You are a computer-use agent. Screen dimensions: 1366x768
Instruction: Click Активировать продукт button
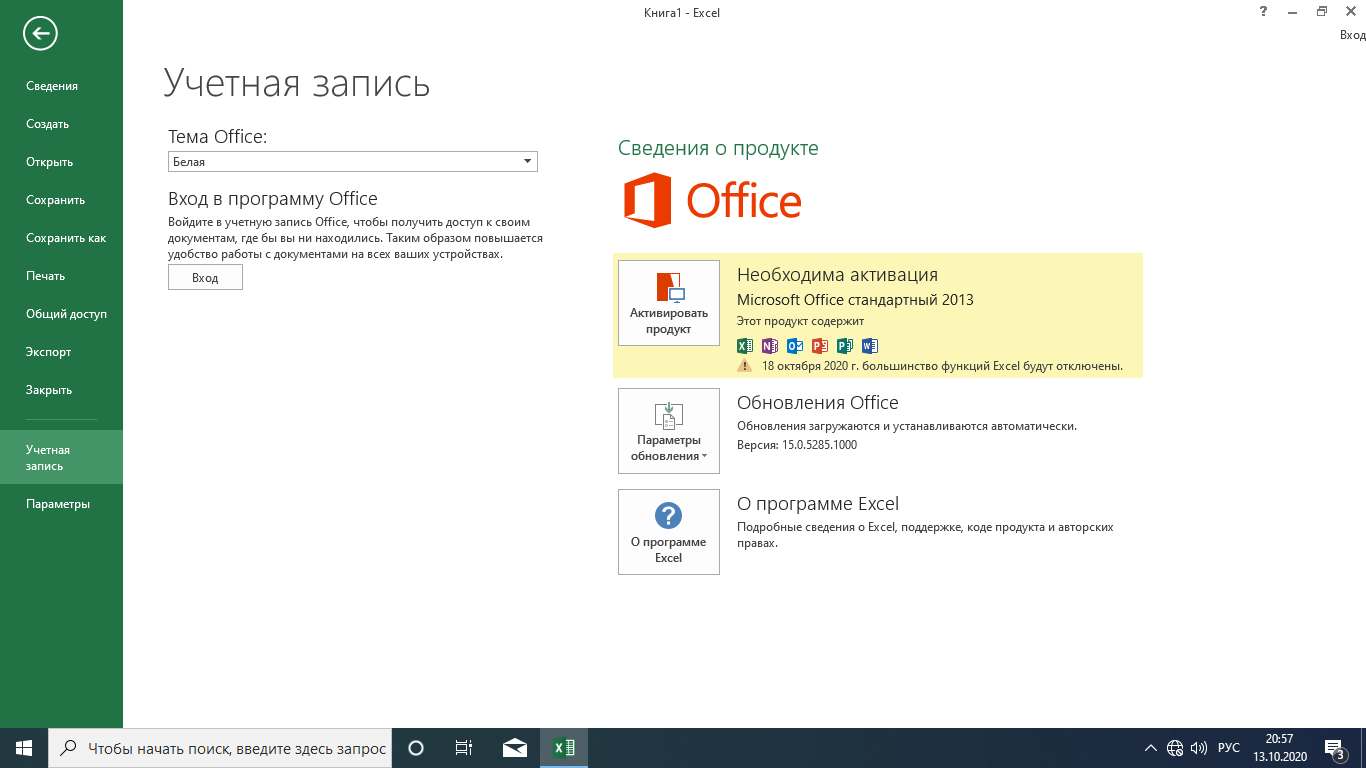[669, 303]
